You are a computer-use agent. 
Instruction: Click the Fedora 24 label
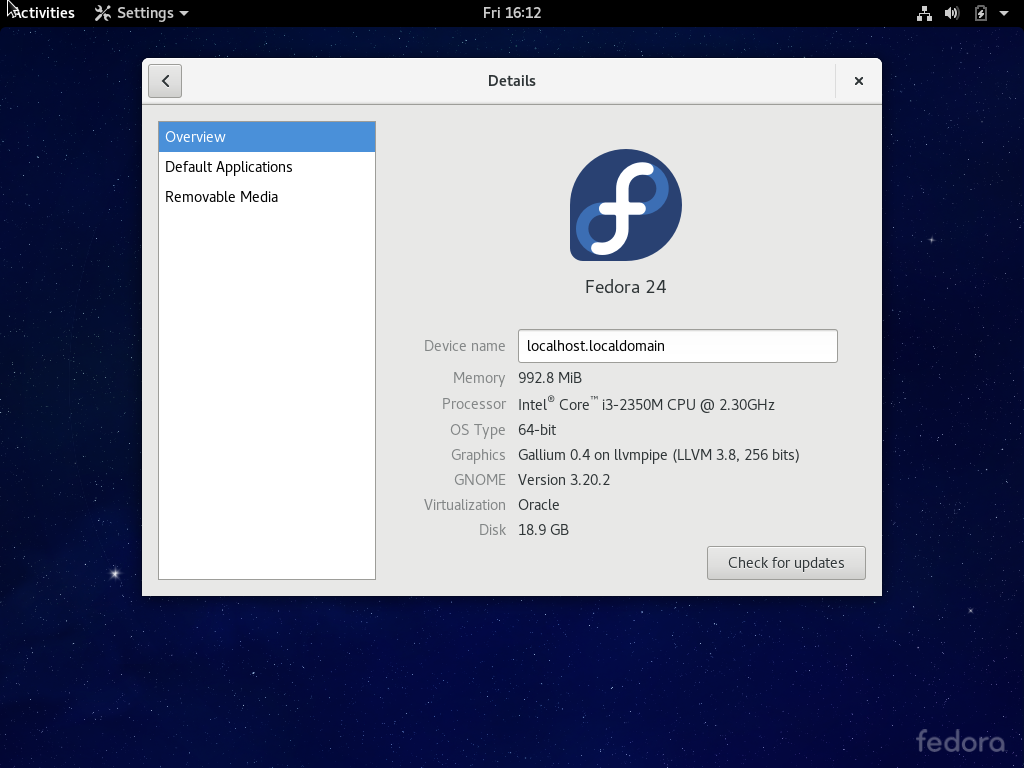[626, 287]
